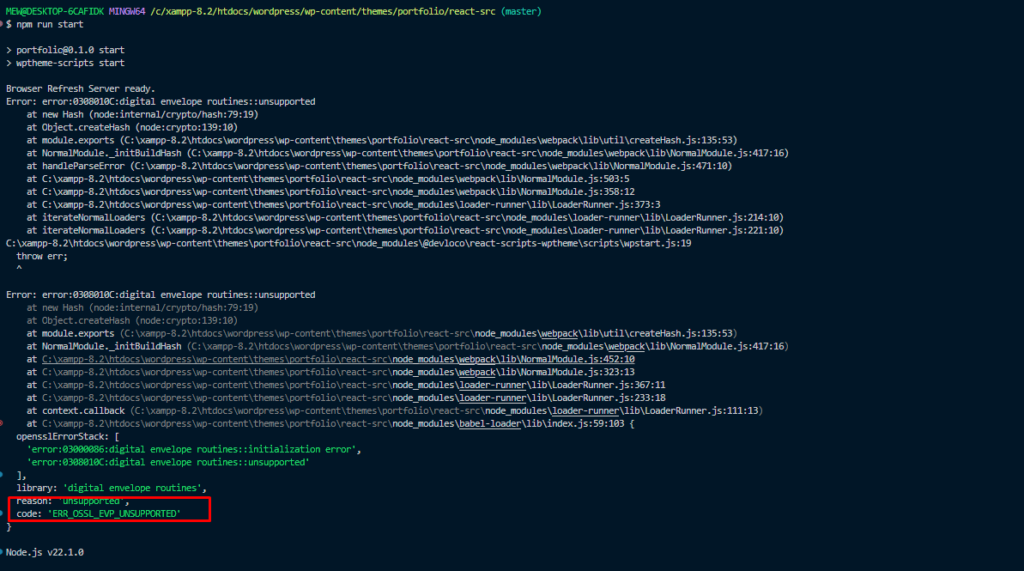This screenshot has width=1024, height=571.
Task: Follow loader-runner link in LoaderRunner.js:367:11 line
Action: (x=491, y=385)
